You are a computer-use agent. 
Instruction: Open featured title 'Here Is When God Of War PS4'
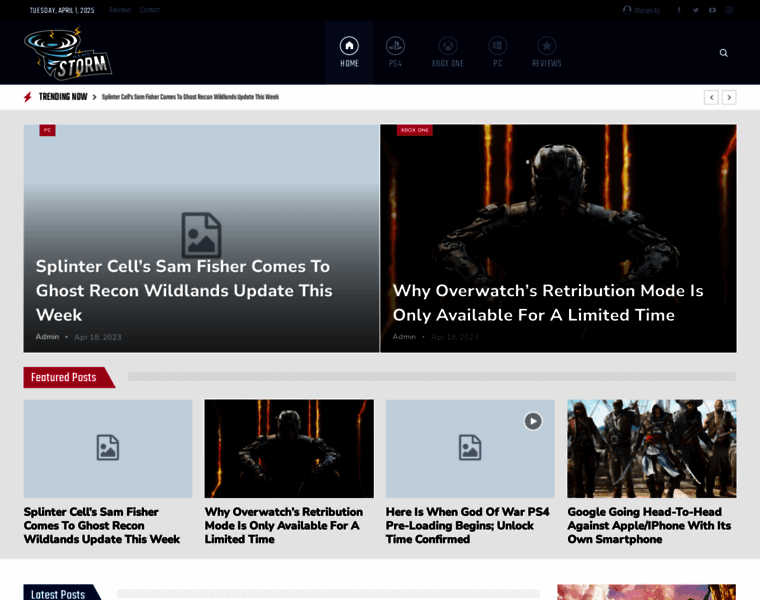[468, 525]
